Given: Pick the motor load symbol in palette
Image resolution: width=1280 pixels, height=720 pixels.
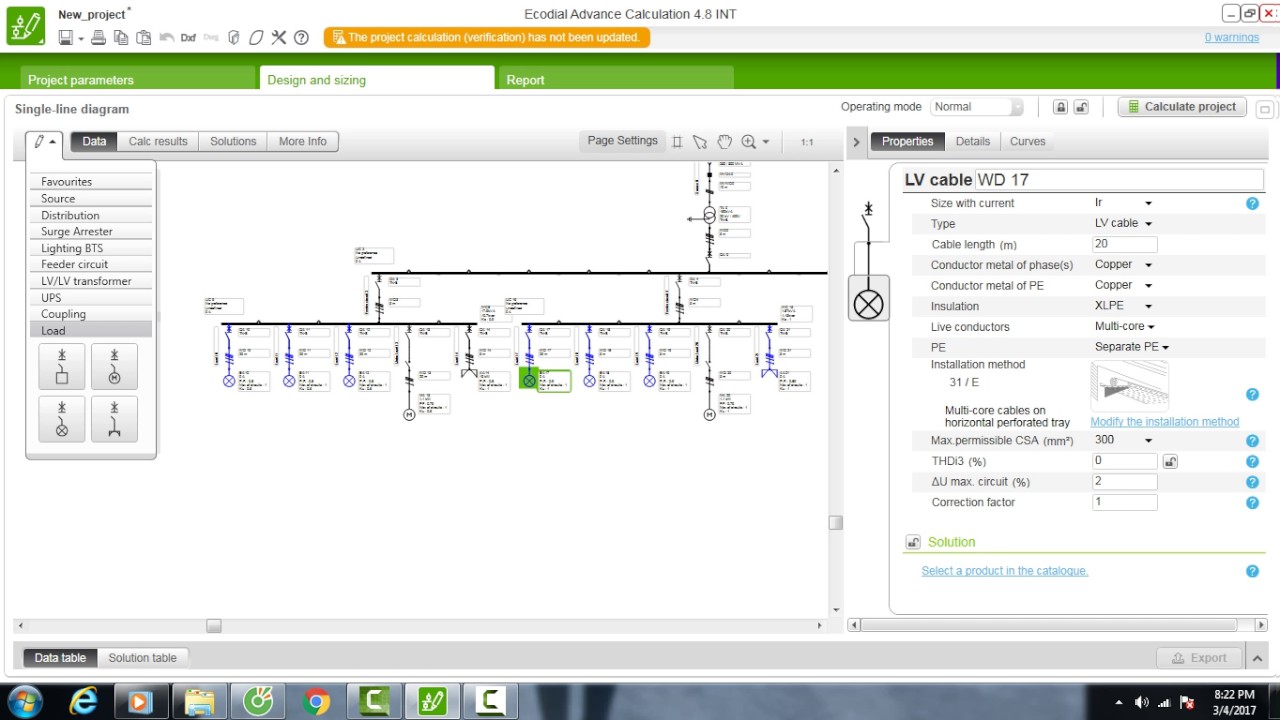Looking at the screenshot, I should point(114,366).
